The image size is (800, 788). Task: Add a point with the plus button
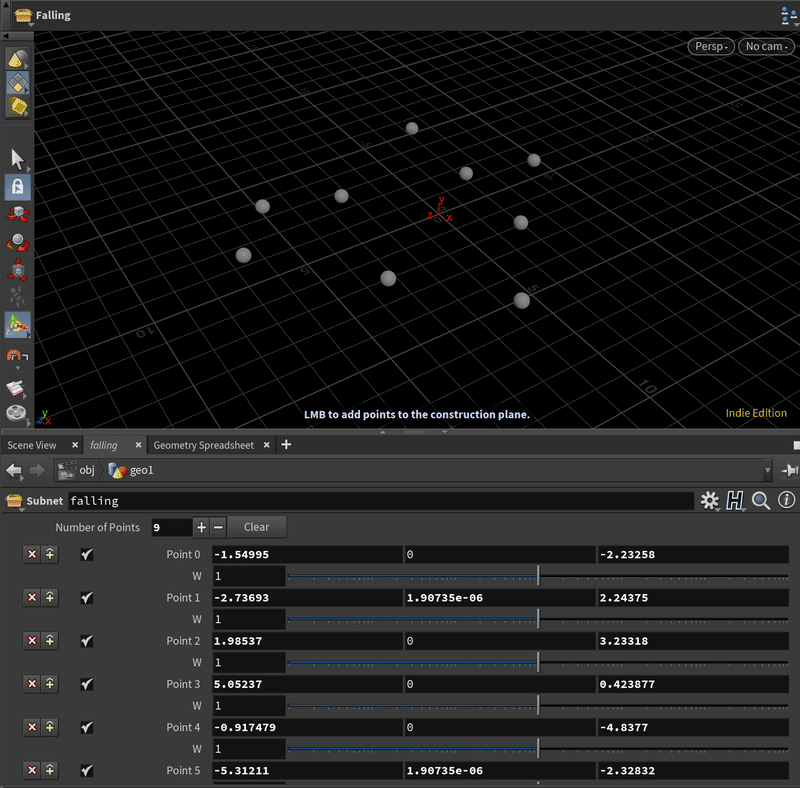point(202,527)
